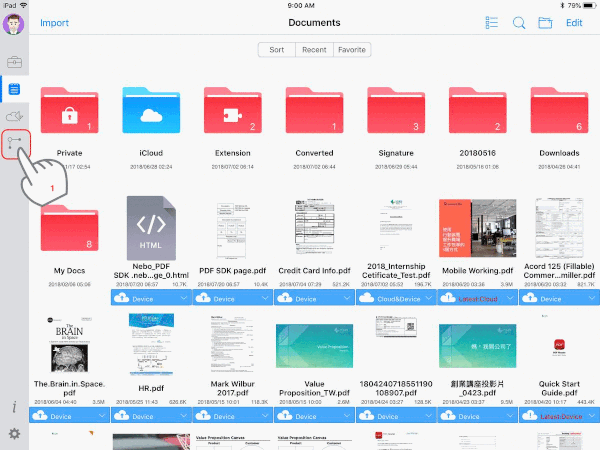Open the Nebo_PDF SDK HTML file icon

(151, 228)
